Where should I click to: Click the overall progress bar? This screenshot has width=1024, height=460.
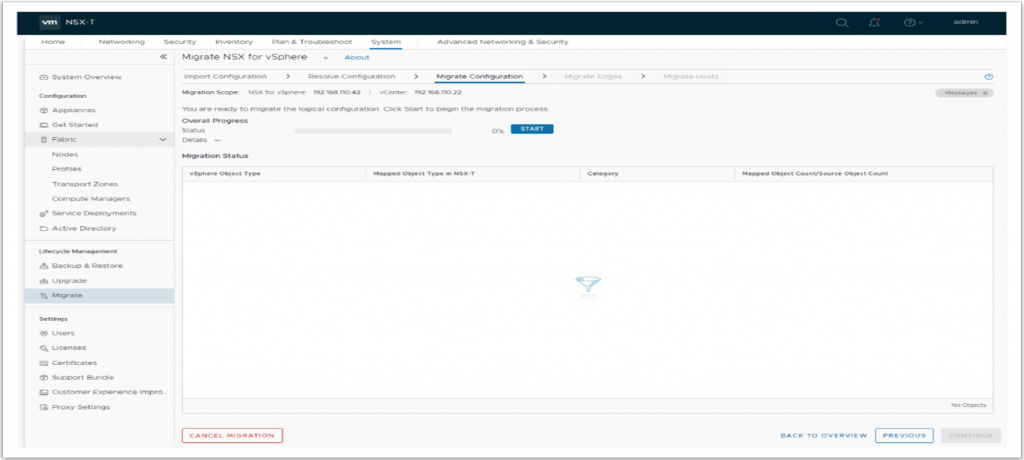[x=373, y=131]
